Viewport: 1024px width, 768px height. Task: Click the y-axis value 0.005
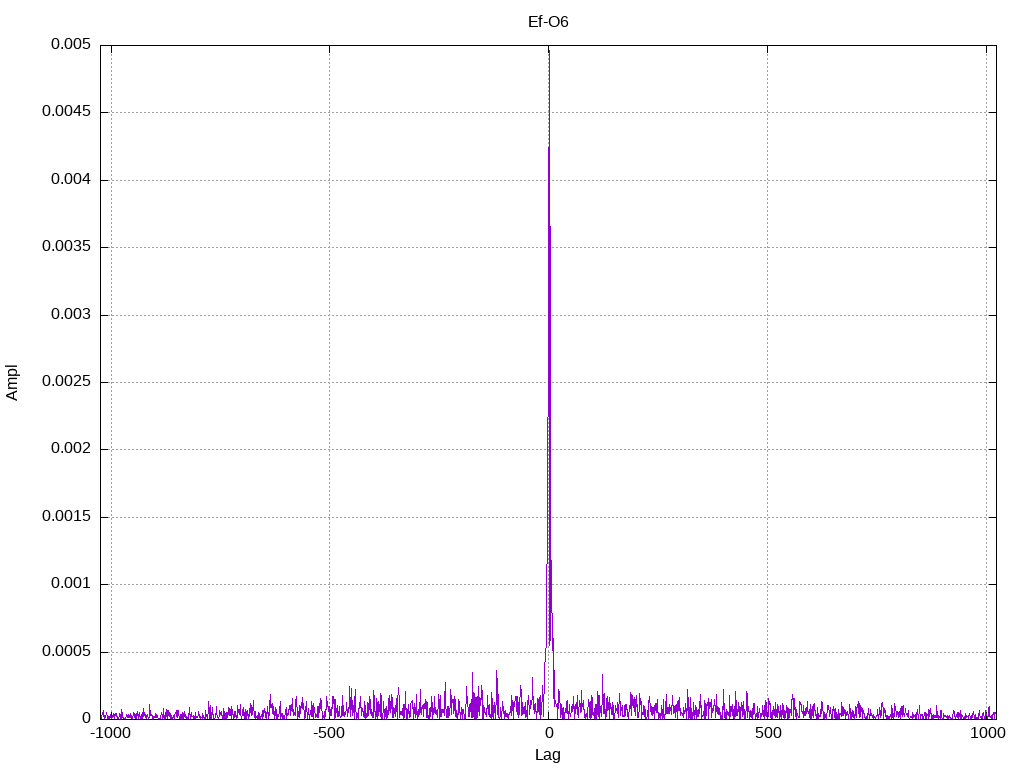point(71,44)
